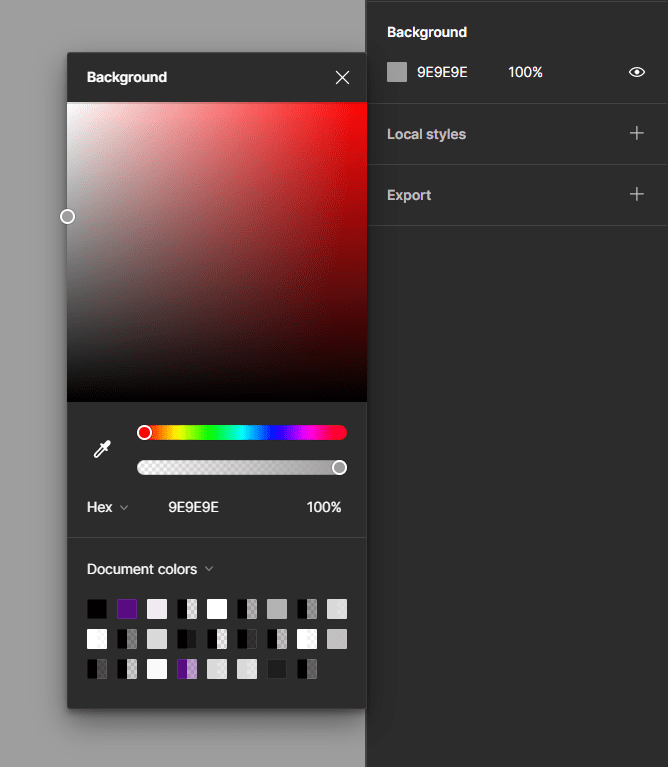Screen dimensions: 668x767
Task: Click the 9E9E9E hex value in the right panel
Action: [442, 73]
